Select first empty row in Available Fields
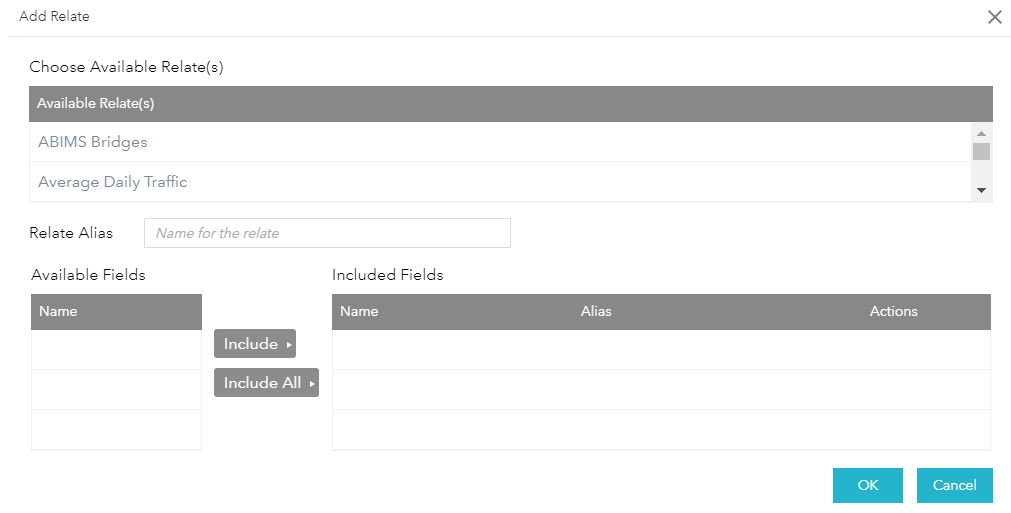Image resolution: width=1011 pixels, height=513 pixels. 116,350
